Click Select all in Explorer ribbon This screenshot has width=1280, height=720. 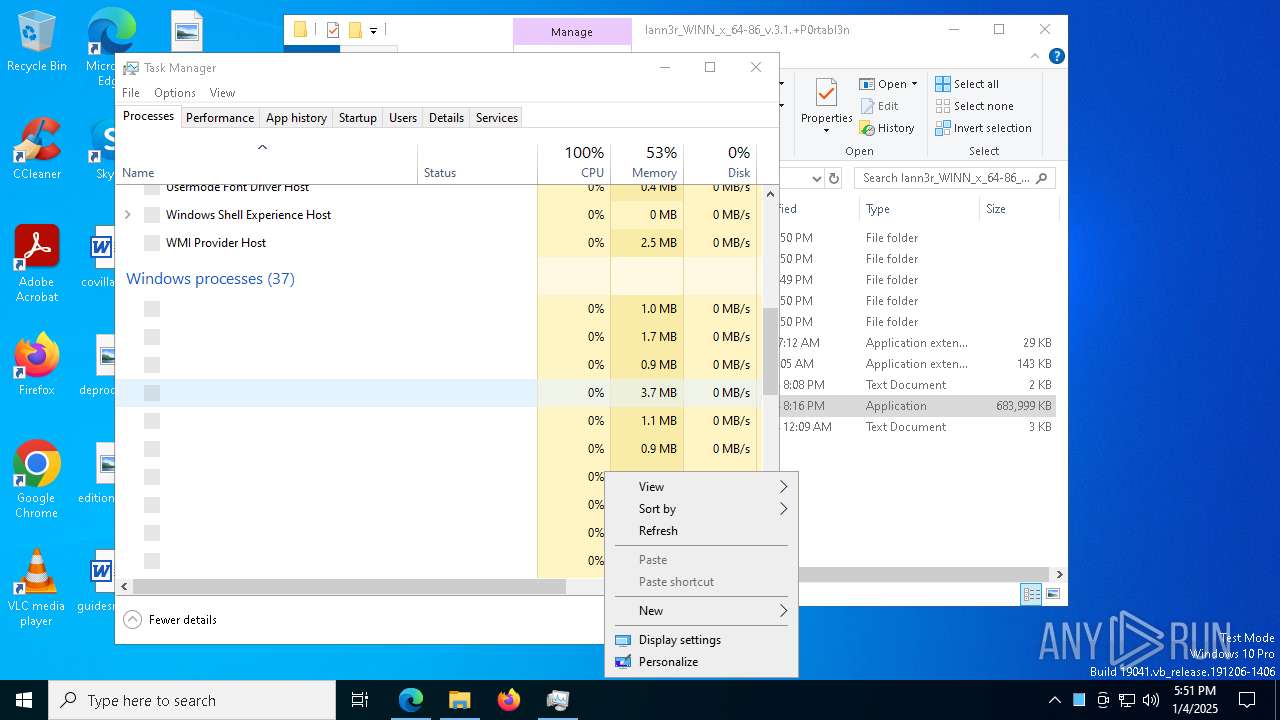(967, 84)
